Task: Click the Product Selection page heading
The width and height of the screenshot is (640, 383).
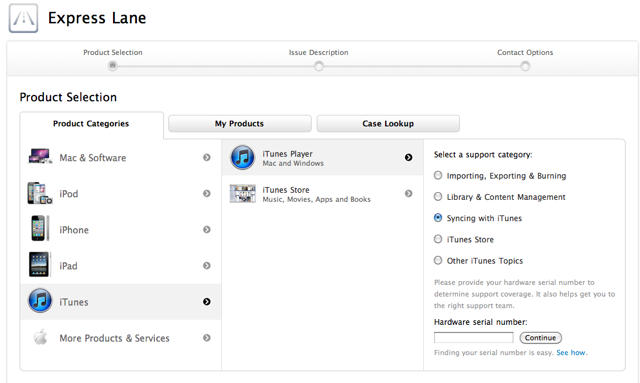Action: [68, 97]
